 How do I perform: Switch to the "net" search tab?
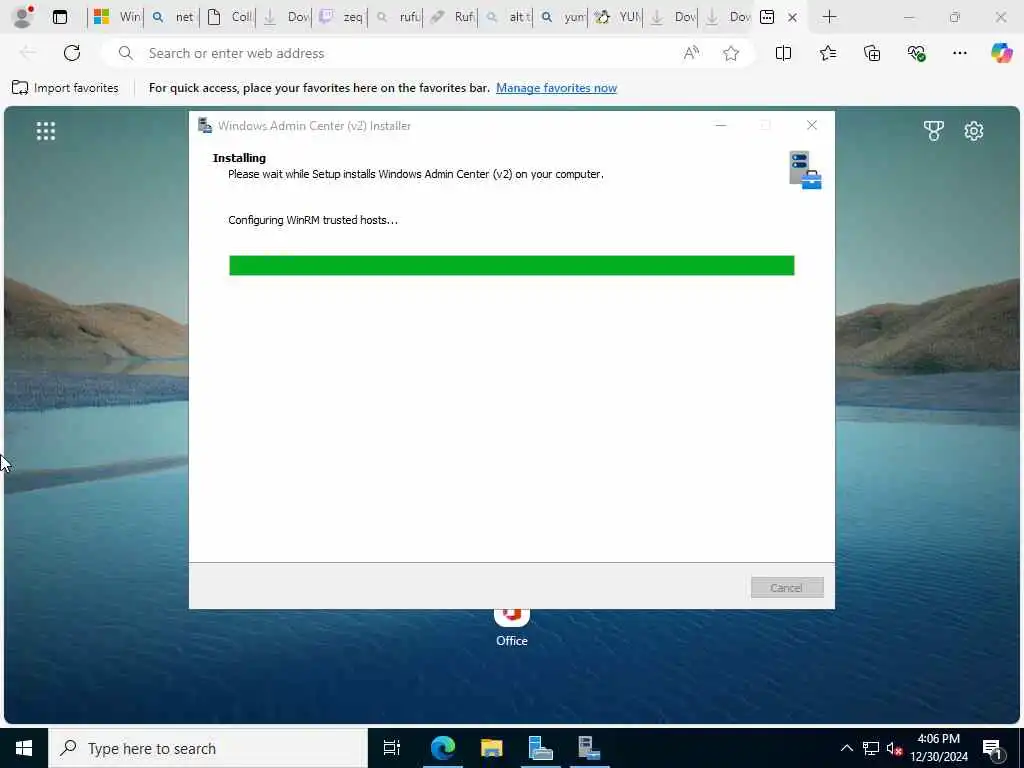172,17
